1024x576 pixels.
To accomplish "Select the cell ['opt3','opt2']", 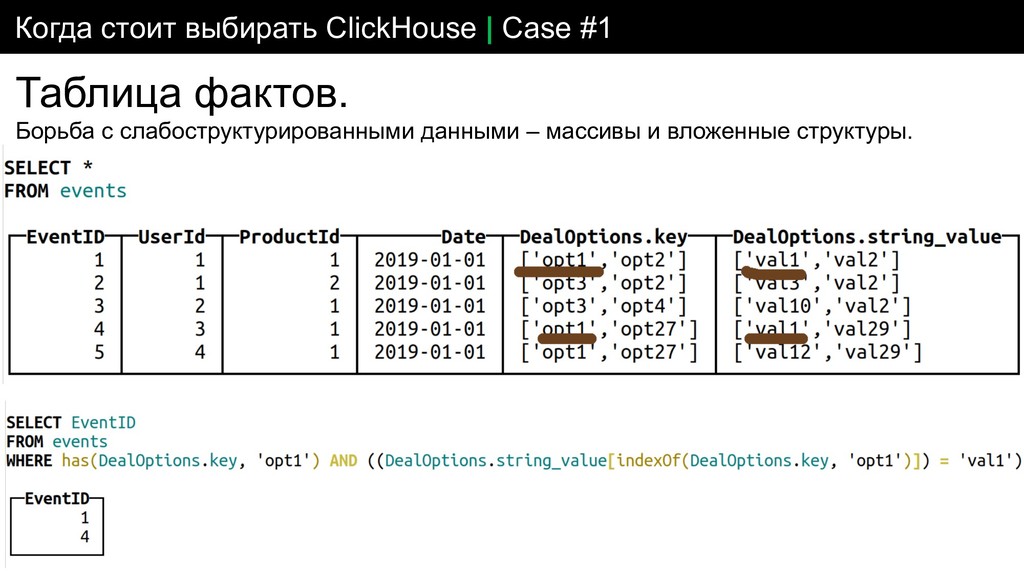I will pos(604,283).
